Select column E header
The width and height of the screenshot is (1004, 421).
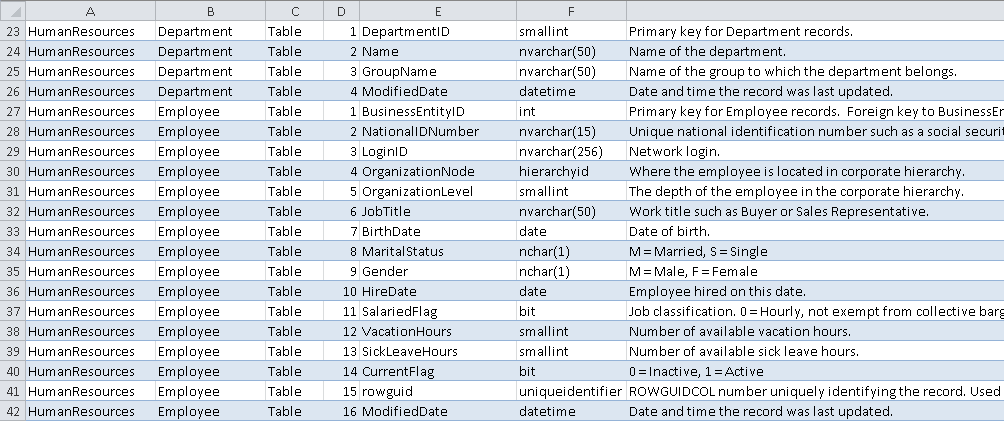point(437,10)
